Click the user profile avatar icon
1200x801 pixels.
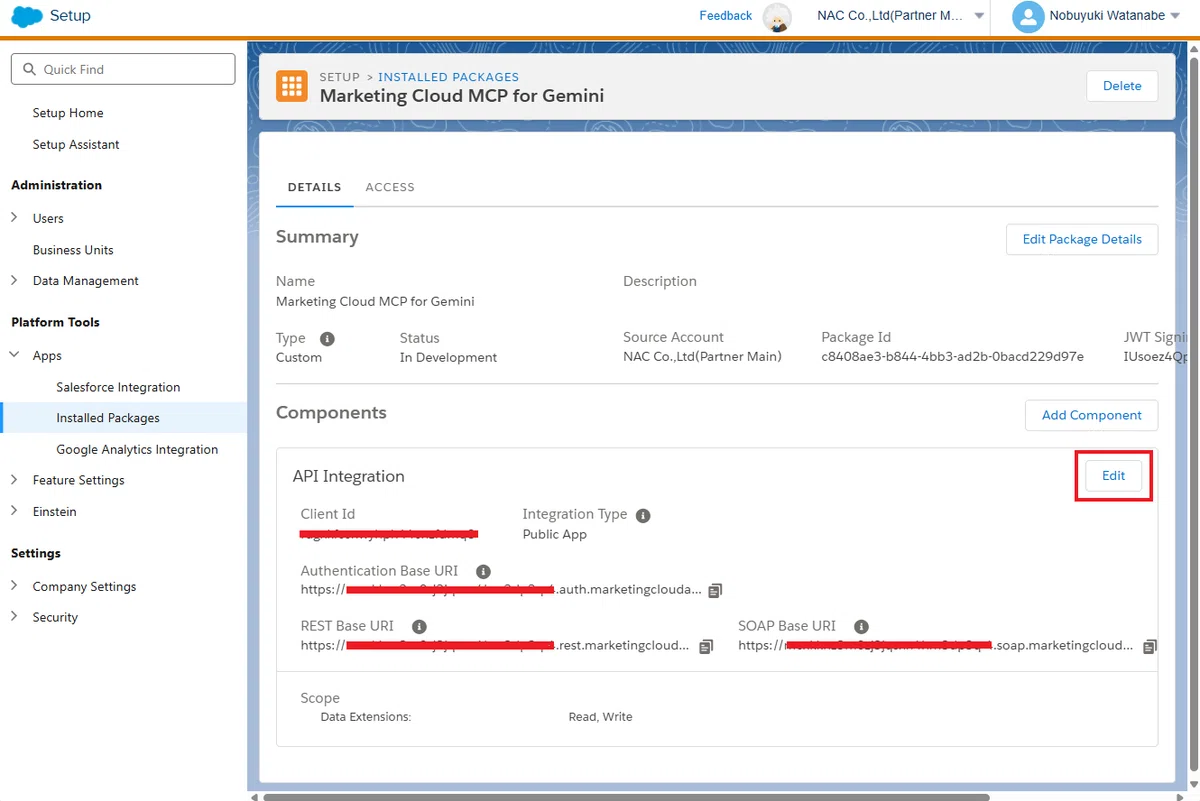1028,16
